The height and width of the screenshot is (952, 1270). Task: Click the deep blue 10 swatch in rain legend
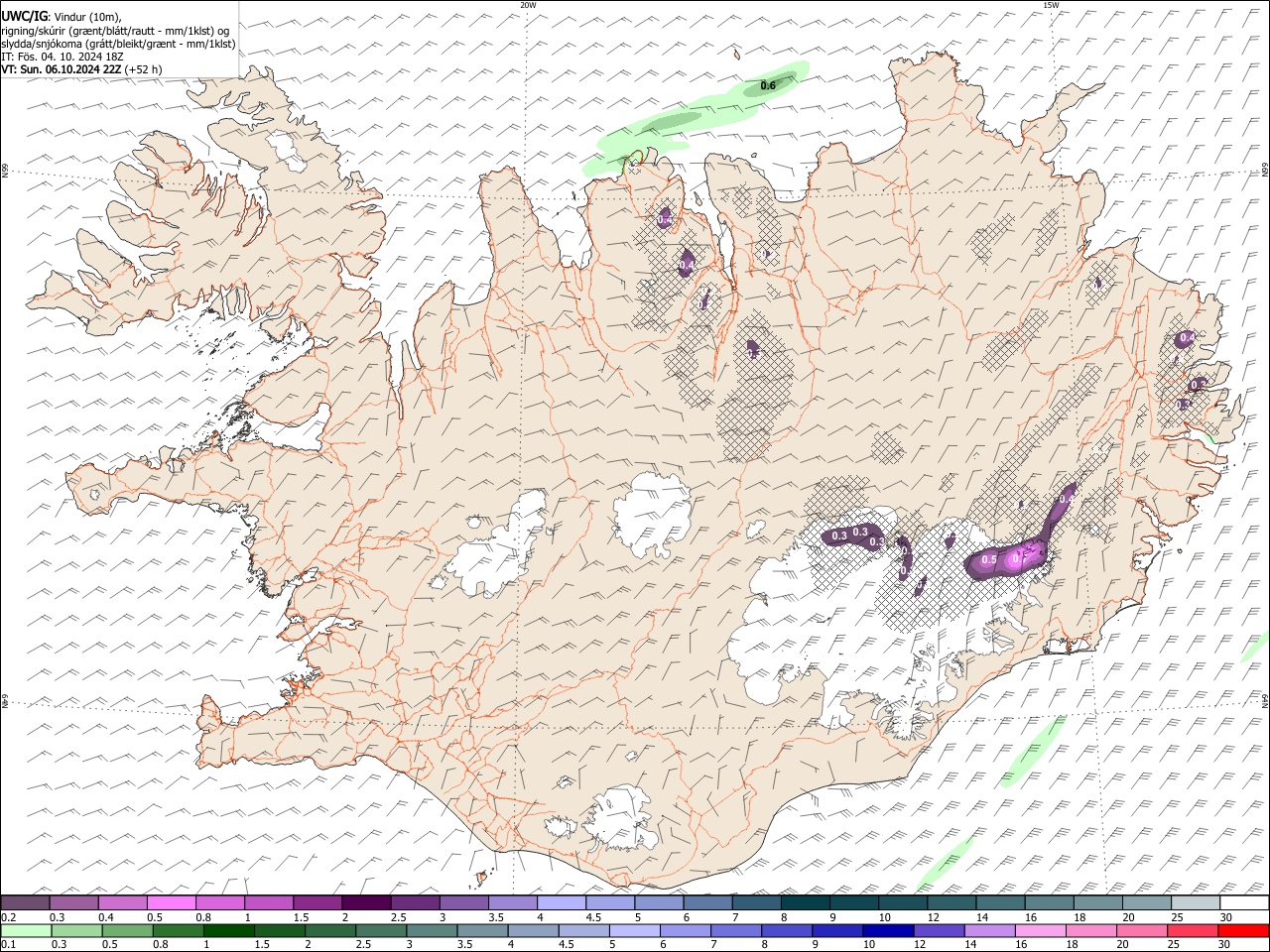[x=888, y=930]
